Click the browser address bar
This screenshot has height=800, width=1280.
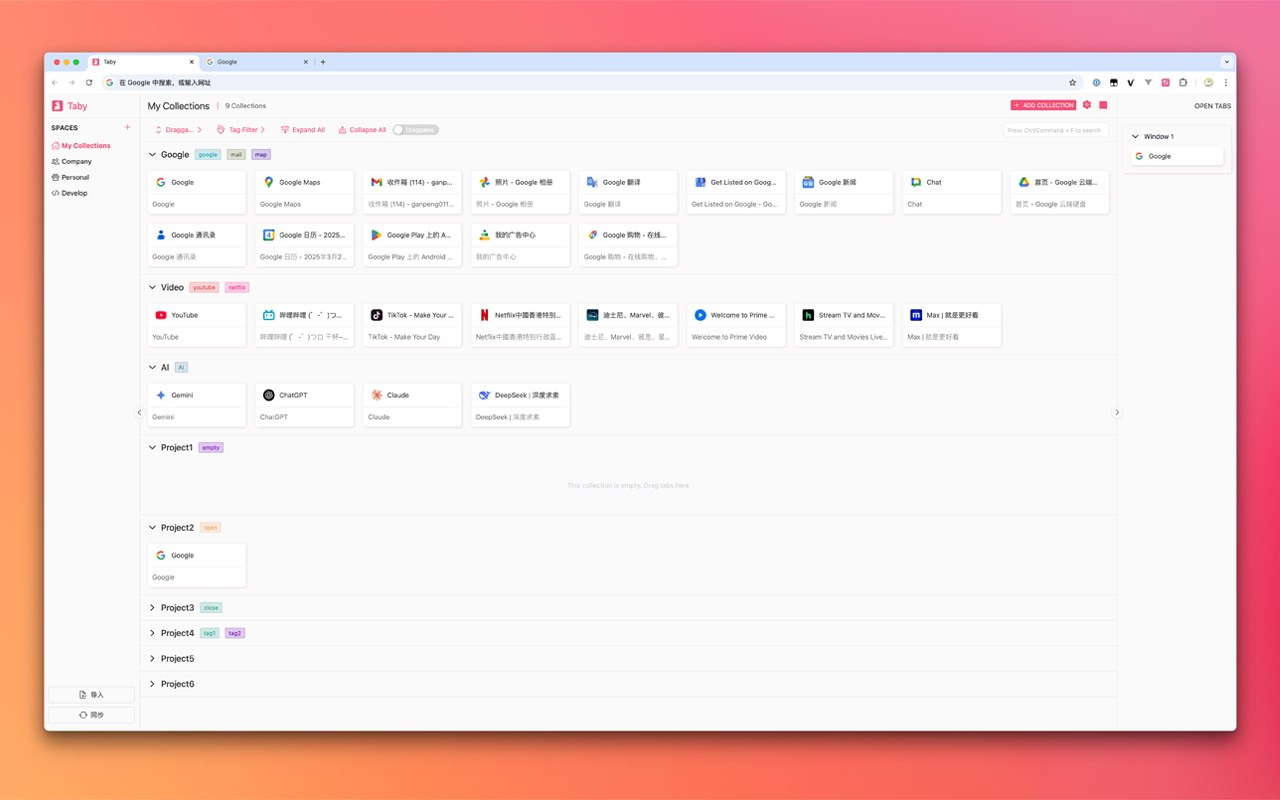(590, 83)
